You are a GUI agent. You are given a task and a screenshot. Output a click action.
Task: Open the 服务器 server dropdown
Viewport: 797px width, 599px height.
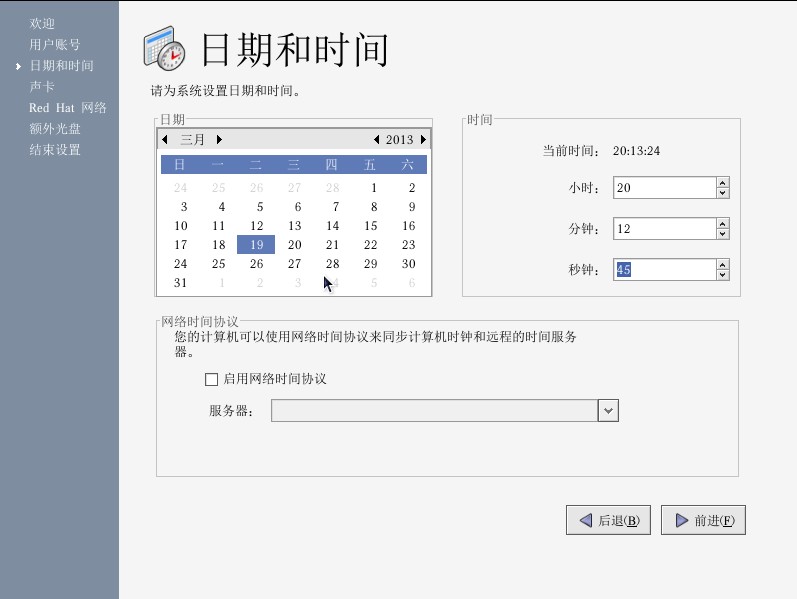tap(608, 410)
